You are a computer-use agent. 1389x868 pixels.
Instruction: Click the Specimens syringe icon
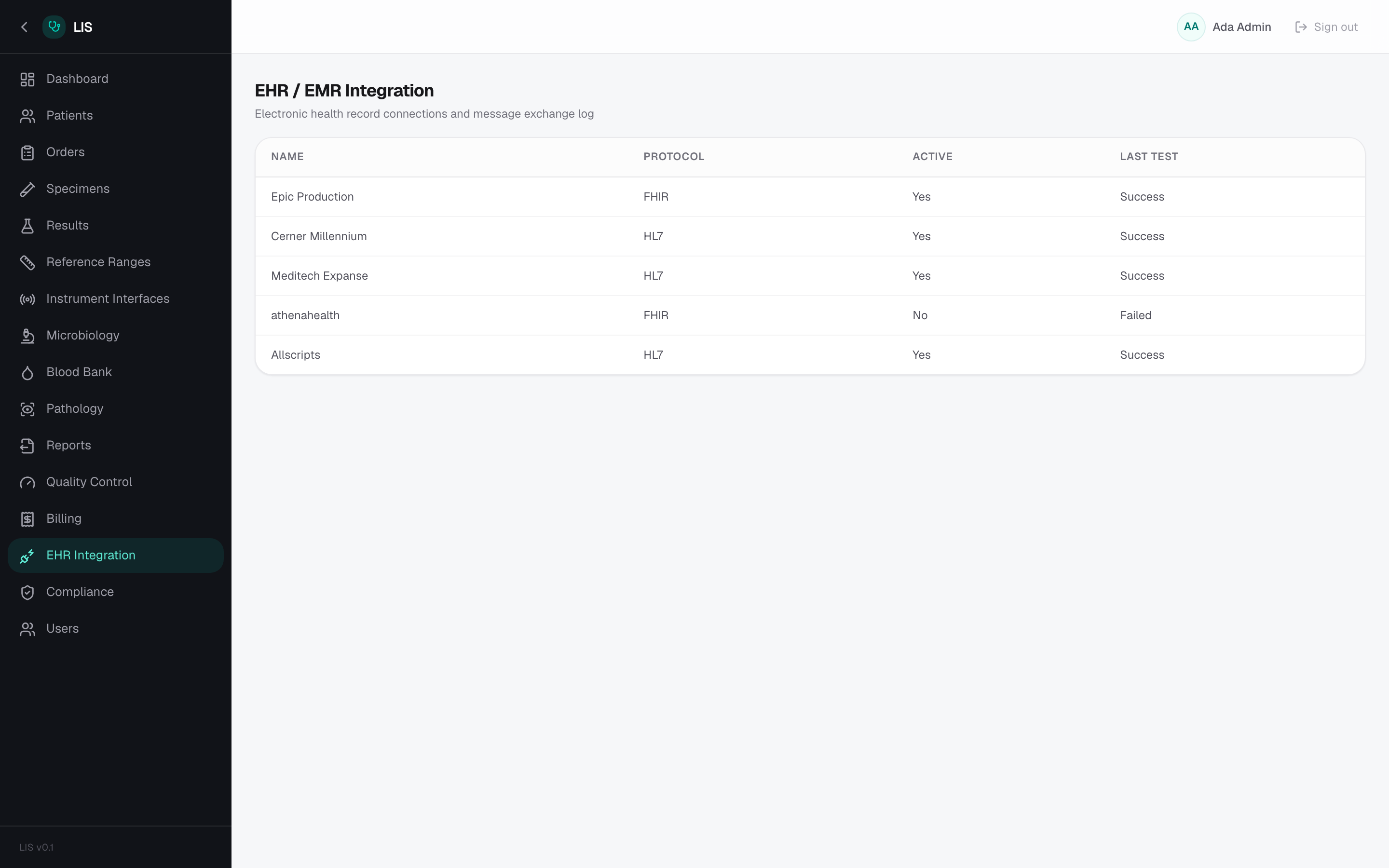(x=27, y=190)
